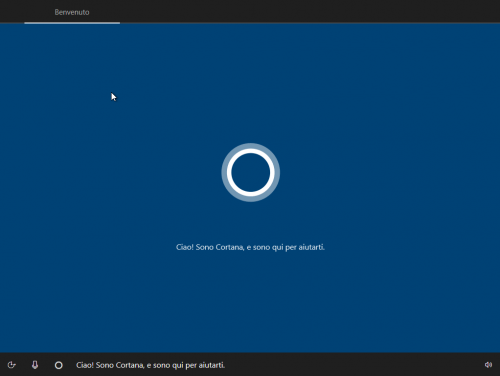Open accessibility options at bottom left
Image resolution: width=500 pixels, height=376 pixels.
point(11,365)
